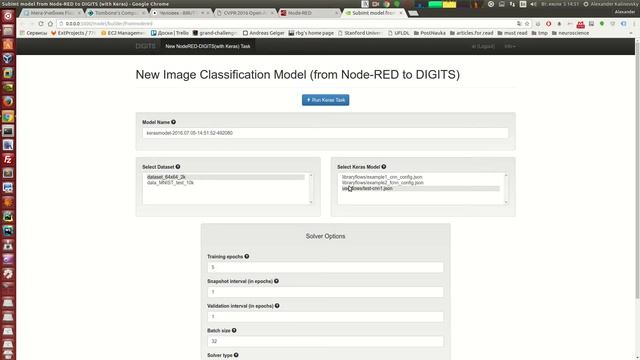Select libraryflows/example1_cnn_config.json model
640x360 pixels.
coord(420,177)
